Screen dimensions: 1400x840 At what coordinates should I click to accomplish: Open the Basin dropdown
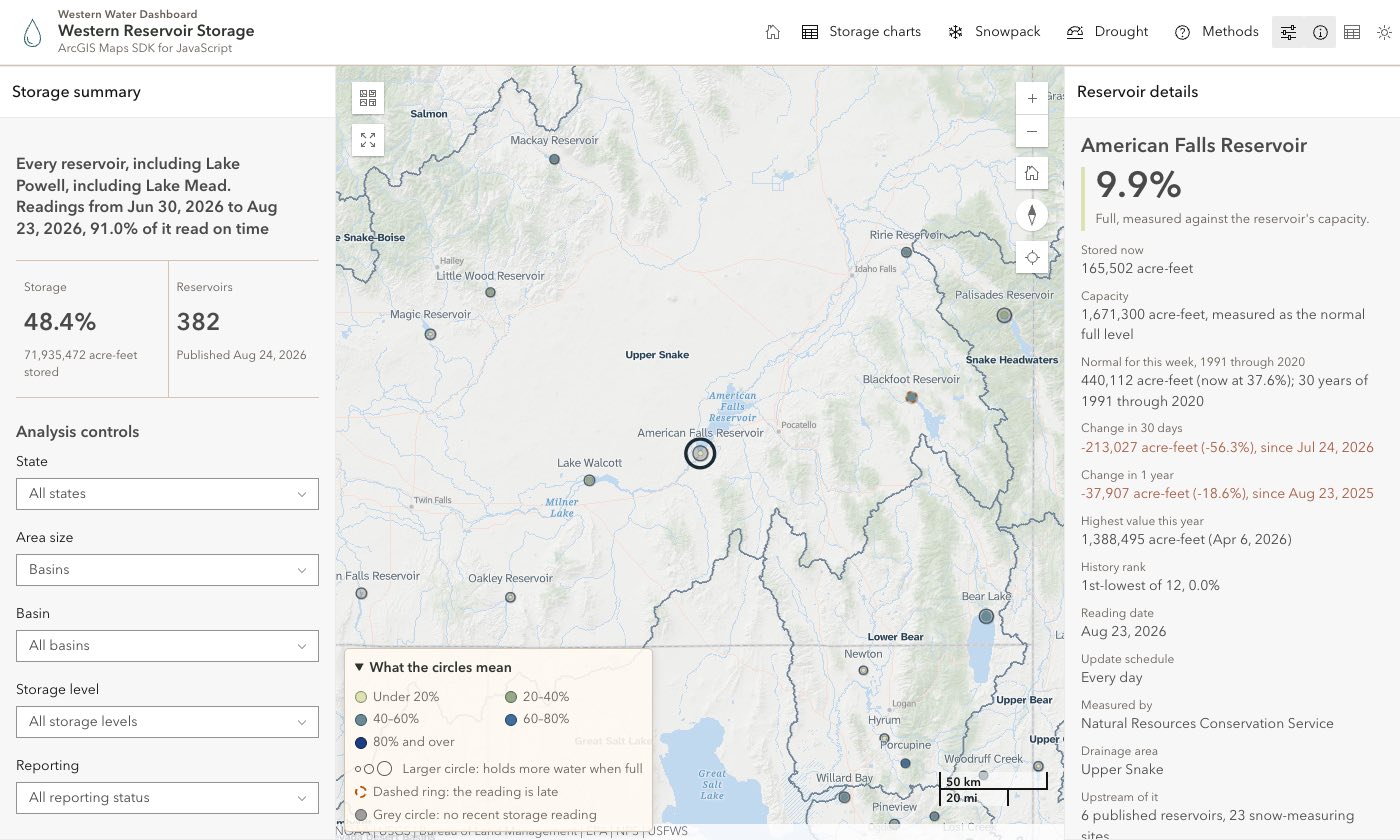(x=167, y=645)
